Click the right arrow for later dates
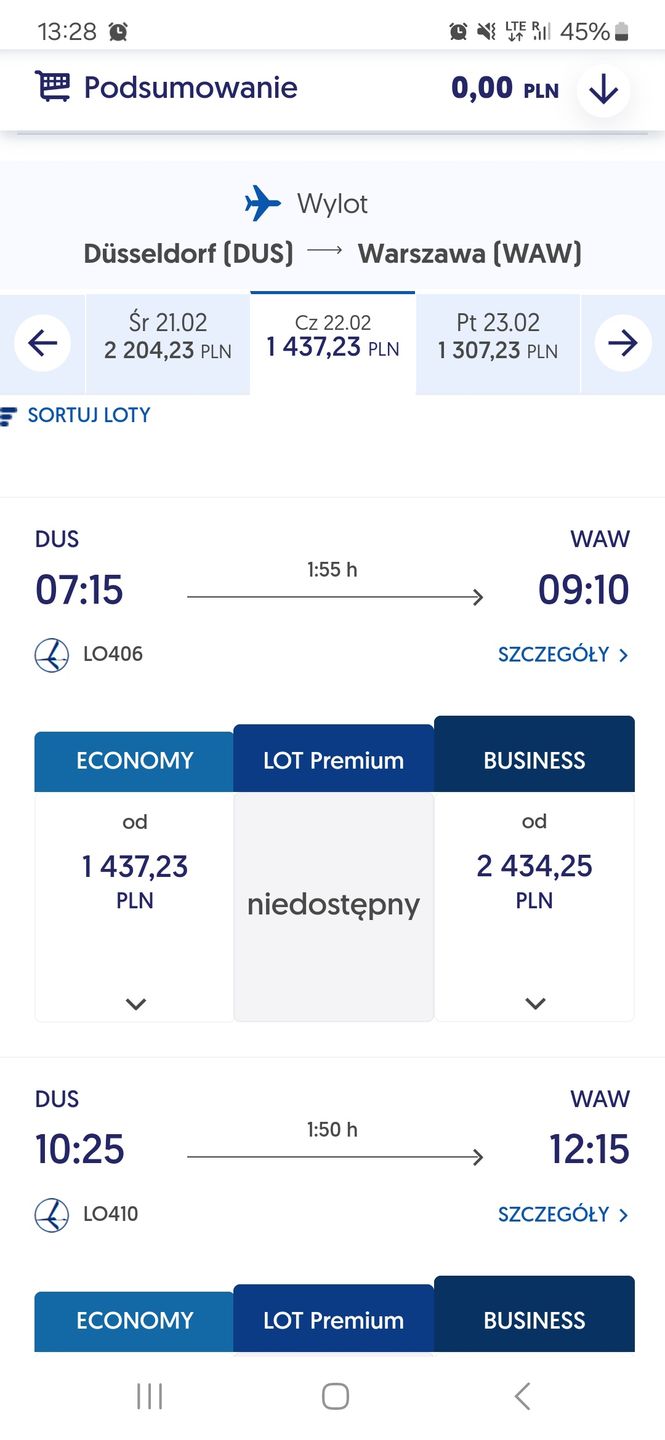This screenshot has width=665, height=1440. click(x=623, y=343)
